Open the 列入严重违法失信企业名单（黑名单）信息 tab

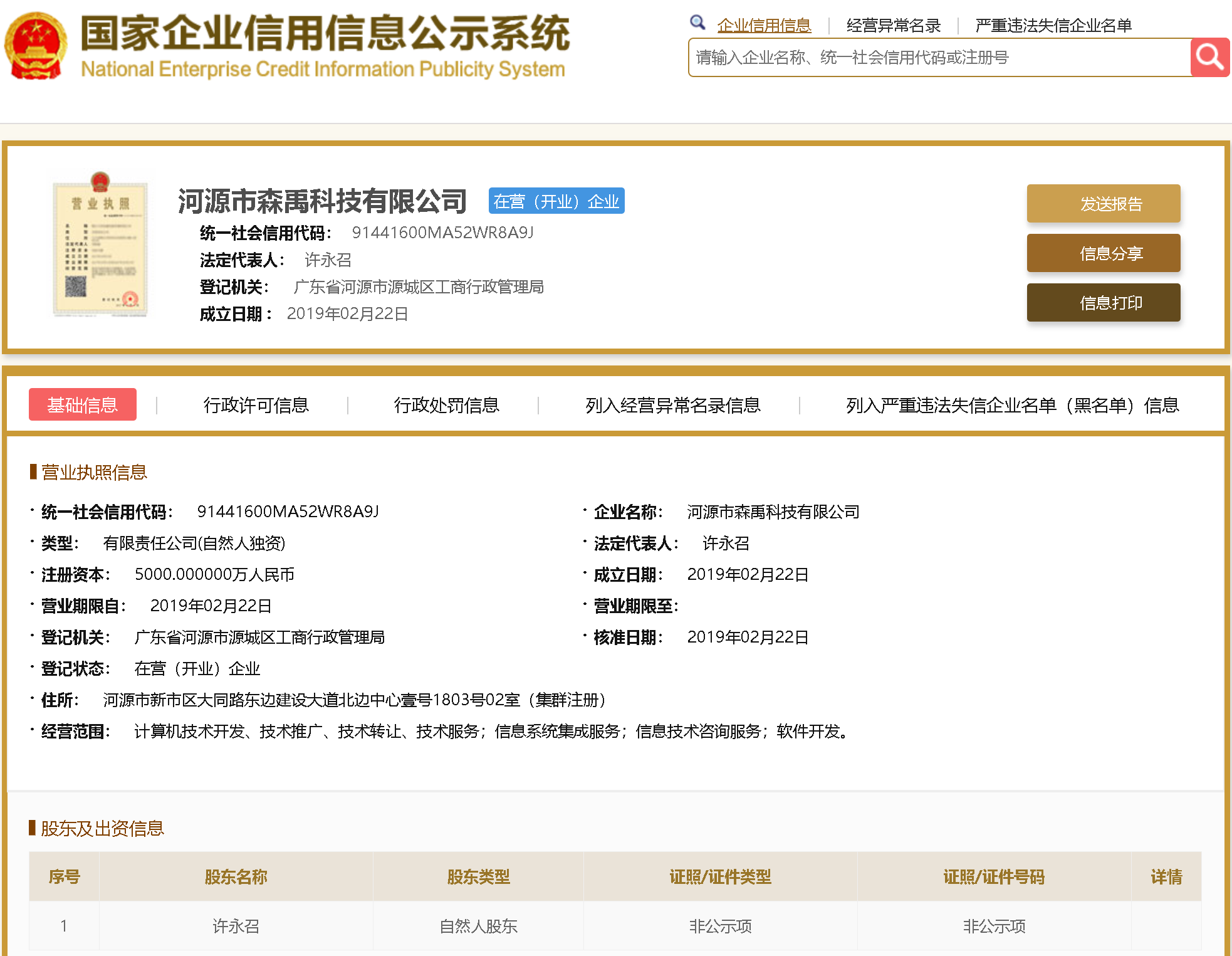pos(1012,405)
